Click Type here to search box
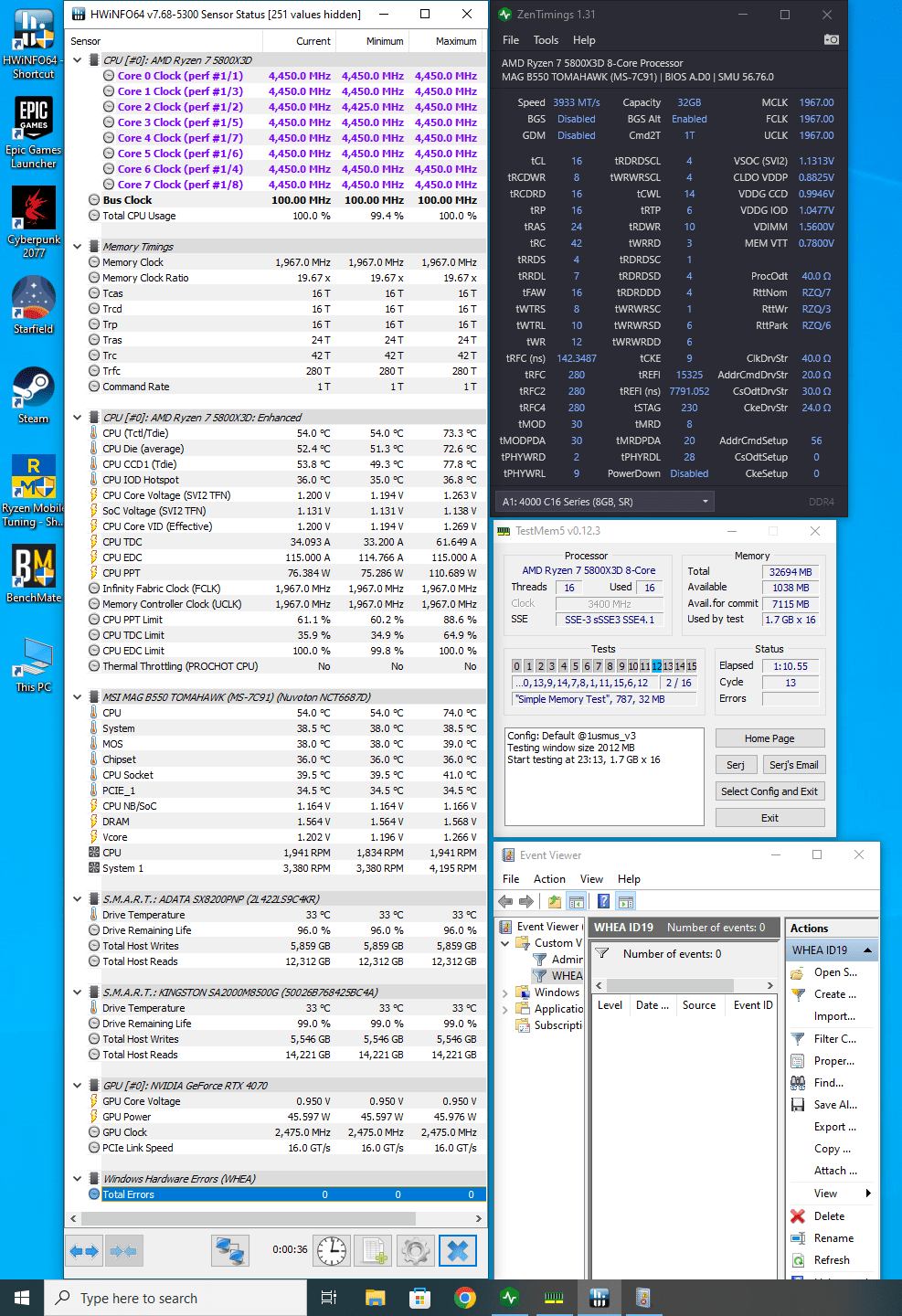 click(175, 1298)
